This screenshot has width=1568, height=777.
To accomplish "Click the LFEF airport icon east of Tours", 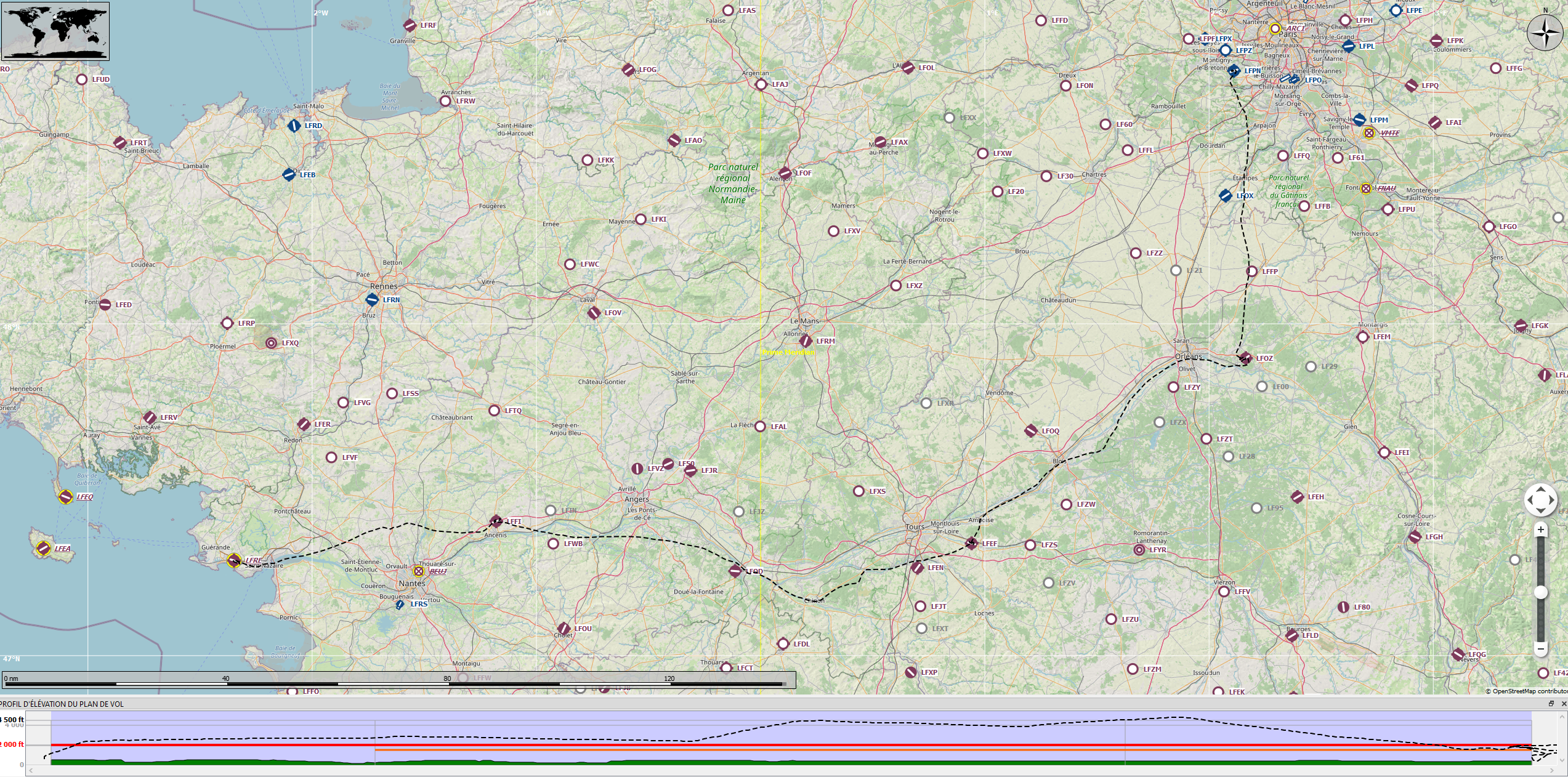I will pos(971,543).
